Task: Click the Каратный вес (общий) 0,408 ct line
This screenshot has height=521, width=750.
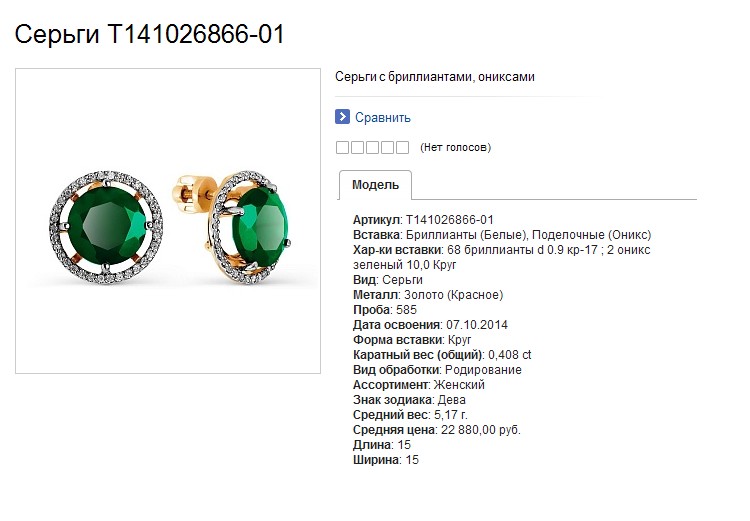Action: [442, 355]
